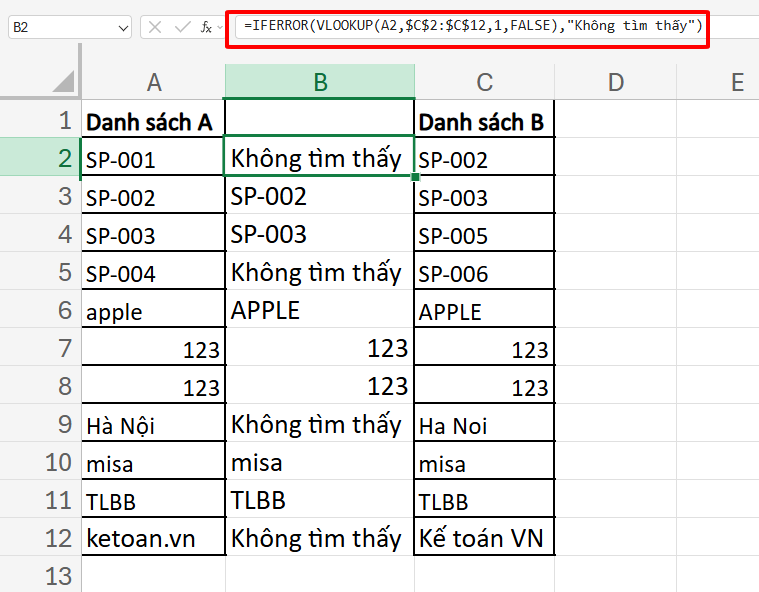759x592 pixels.
Task: Click cell B10 "misa"
Action: 319,461
